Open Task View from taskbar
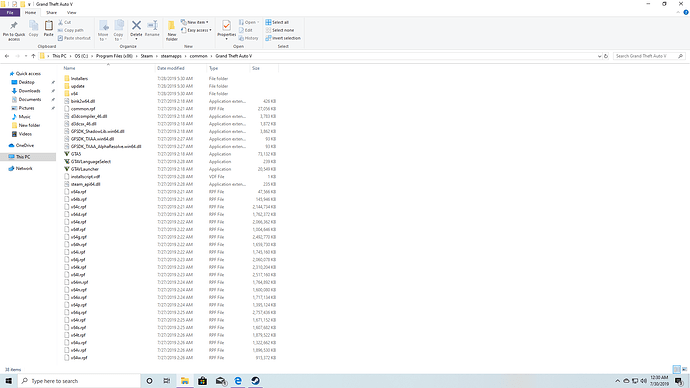Screen dimensions: 690x388 pos(167,381)
